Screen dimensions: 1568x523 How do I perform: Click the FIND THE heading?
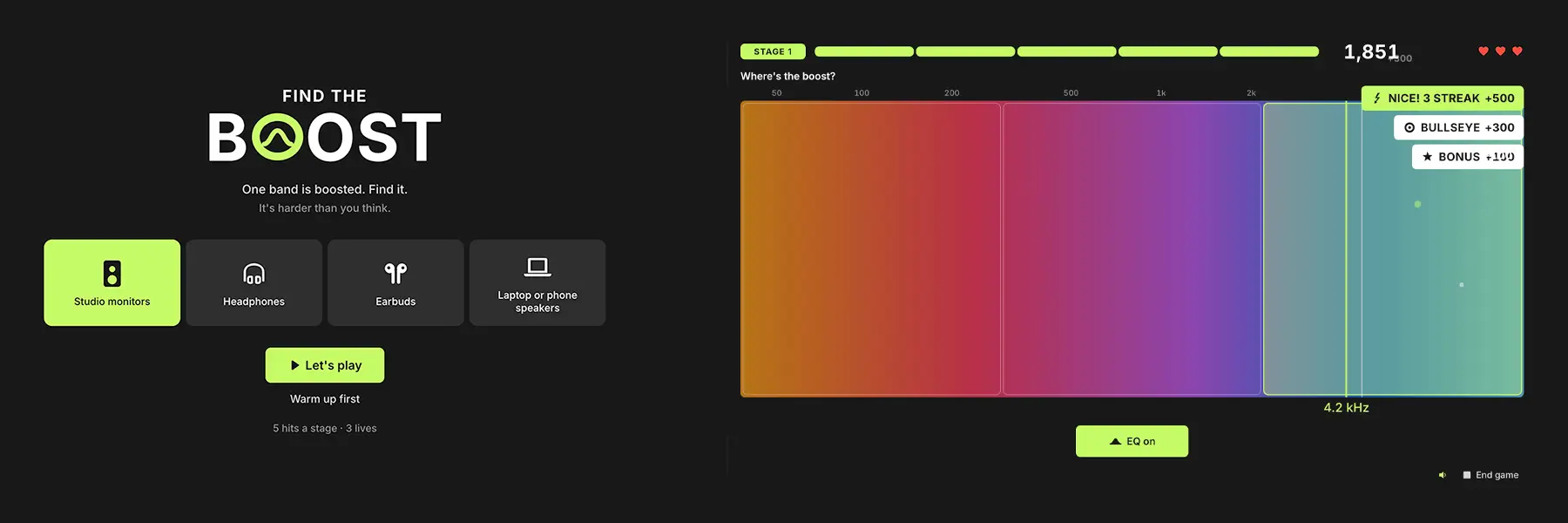click(324, 96)
